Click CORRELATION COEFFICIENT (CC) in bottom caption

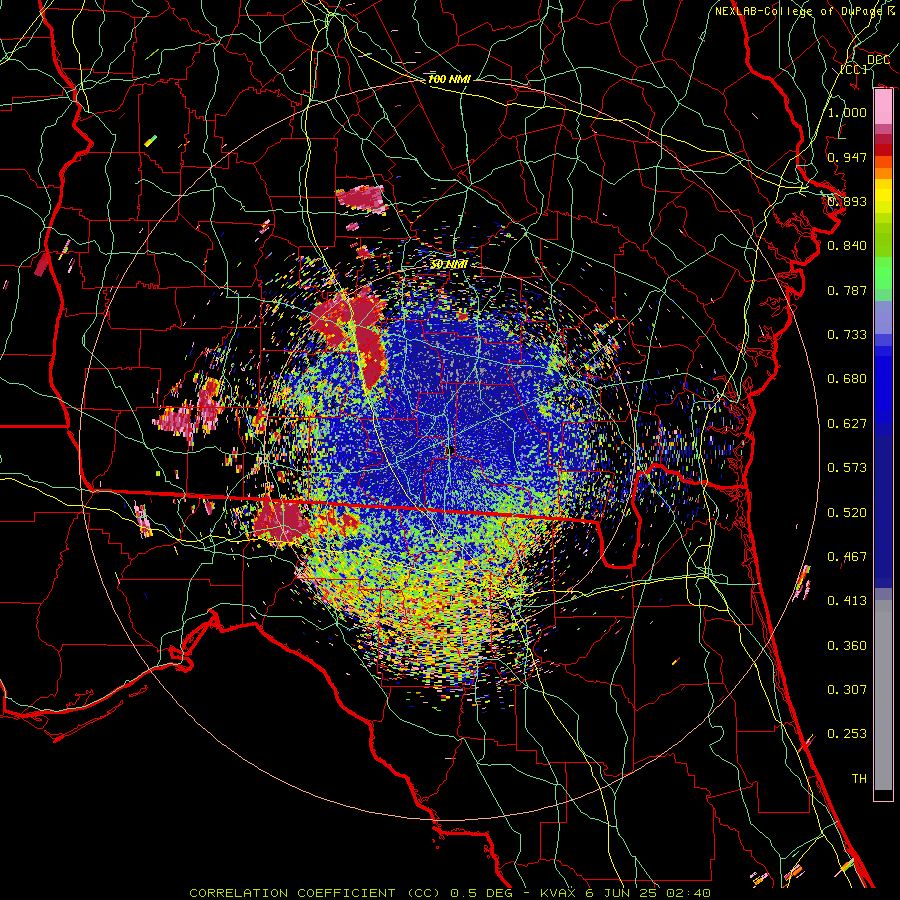[x=315, y=893]
